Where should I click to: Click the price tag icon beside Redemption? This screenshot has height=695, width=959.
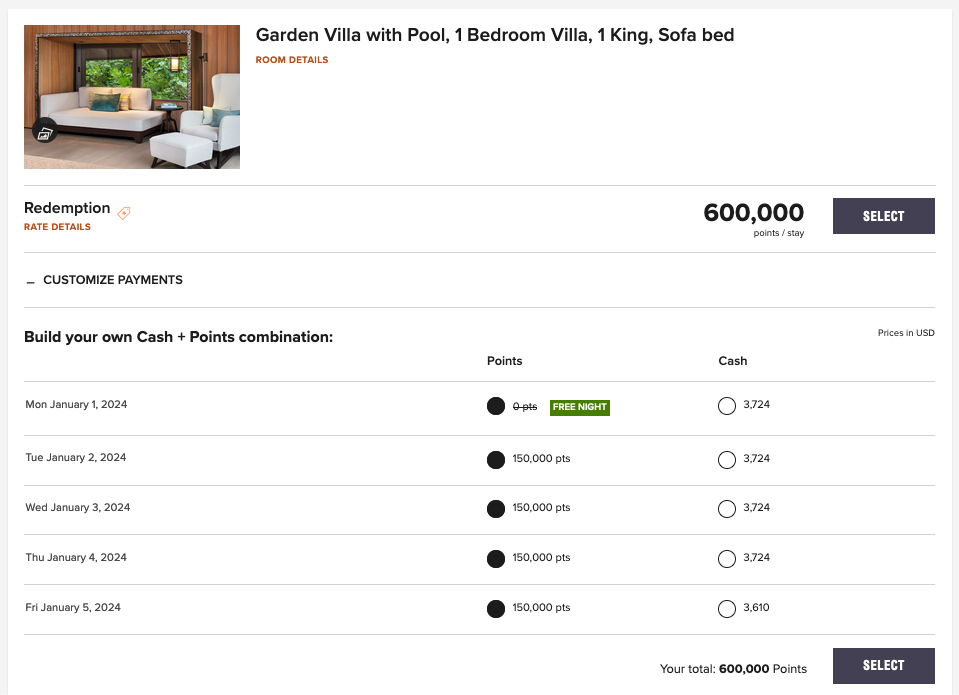click(x=123, y=213)
